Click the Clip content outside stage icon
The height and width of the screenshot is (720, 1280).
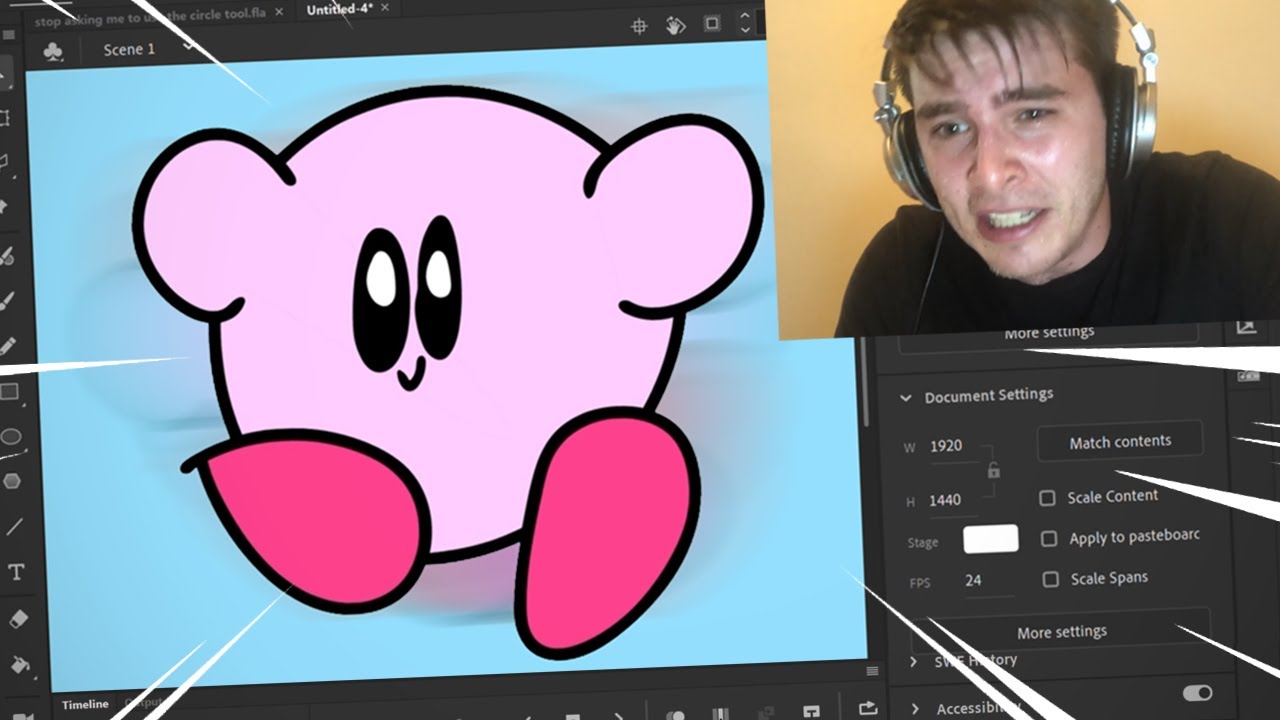[x=712, y=24]
